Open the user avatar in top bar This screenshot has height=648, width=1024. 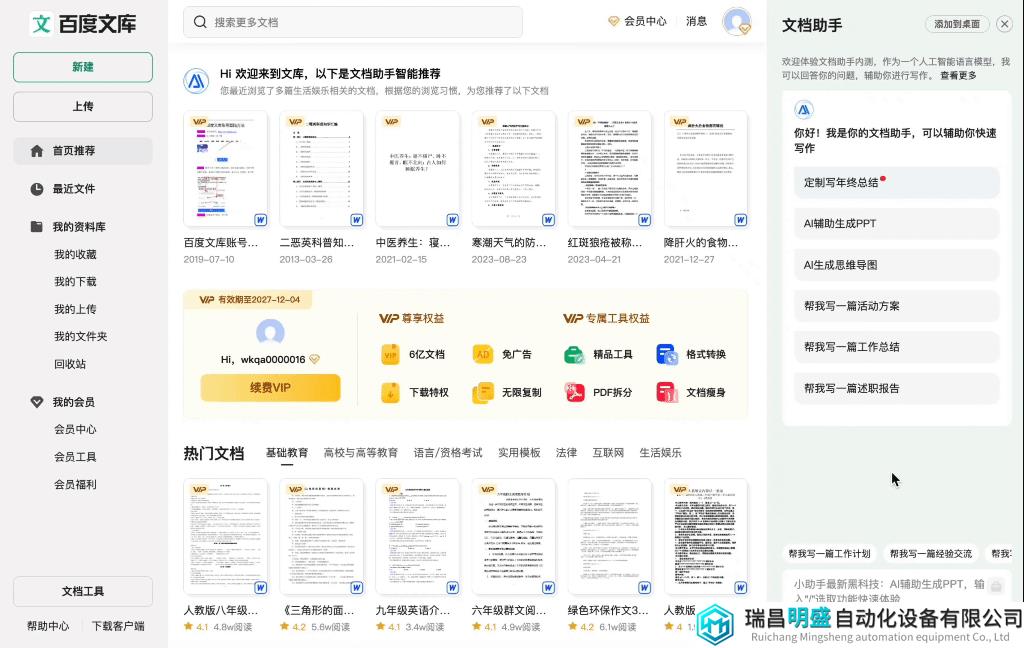(x=737, y=22)
